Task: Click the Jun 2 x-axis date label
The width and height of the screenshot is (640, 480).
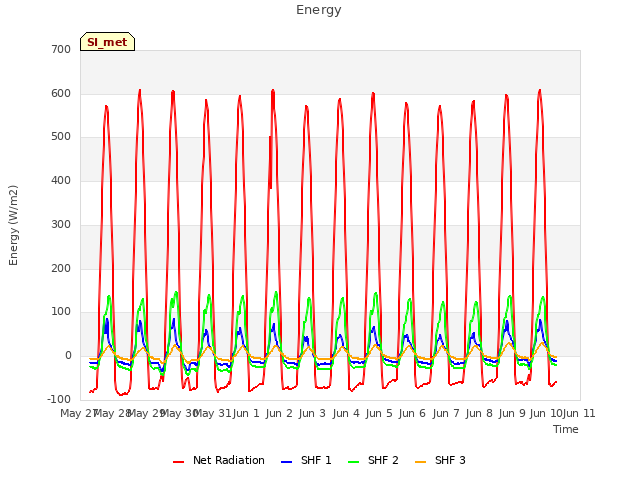Action: click(x=279, y=413)
